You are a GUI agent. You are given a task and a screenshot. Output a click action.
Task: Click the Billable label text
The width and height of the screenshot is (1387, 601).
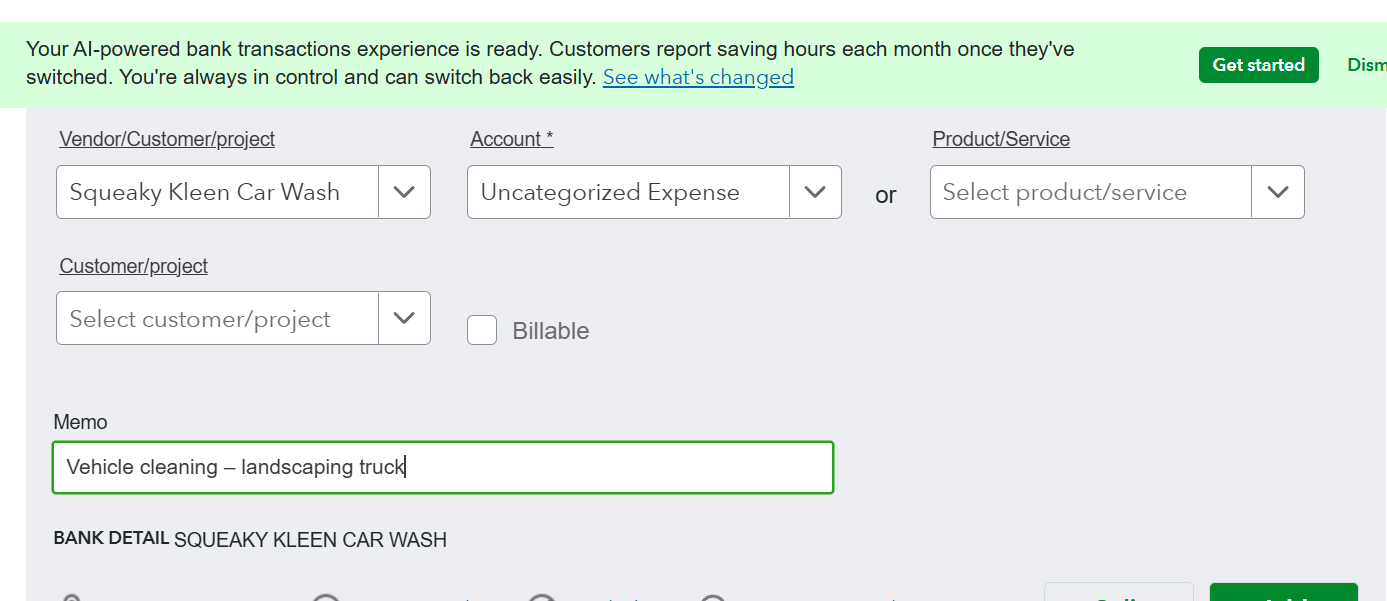550,331
